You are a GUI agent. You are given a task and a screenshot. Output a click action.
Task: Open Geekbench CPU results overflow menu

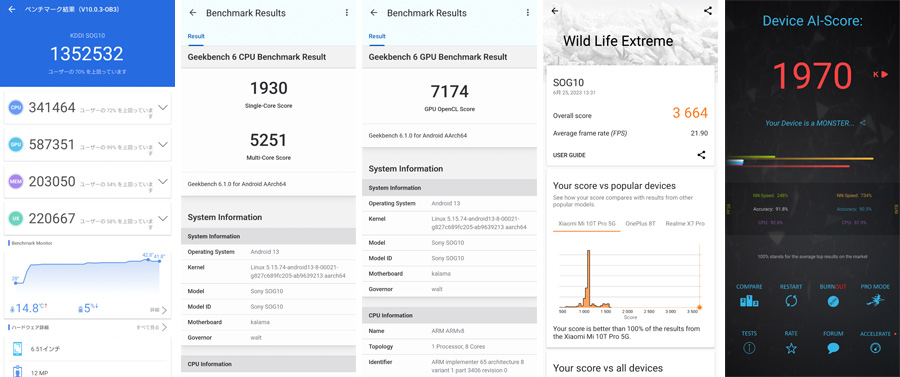(347, 13)
